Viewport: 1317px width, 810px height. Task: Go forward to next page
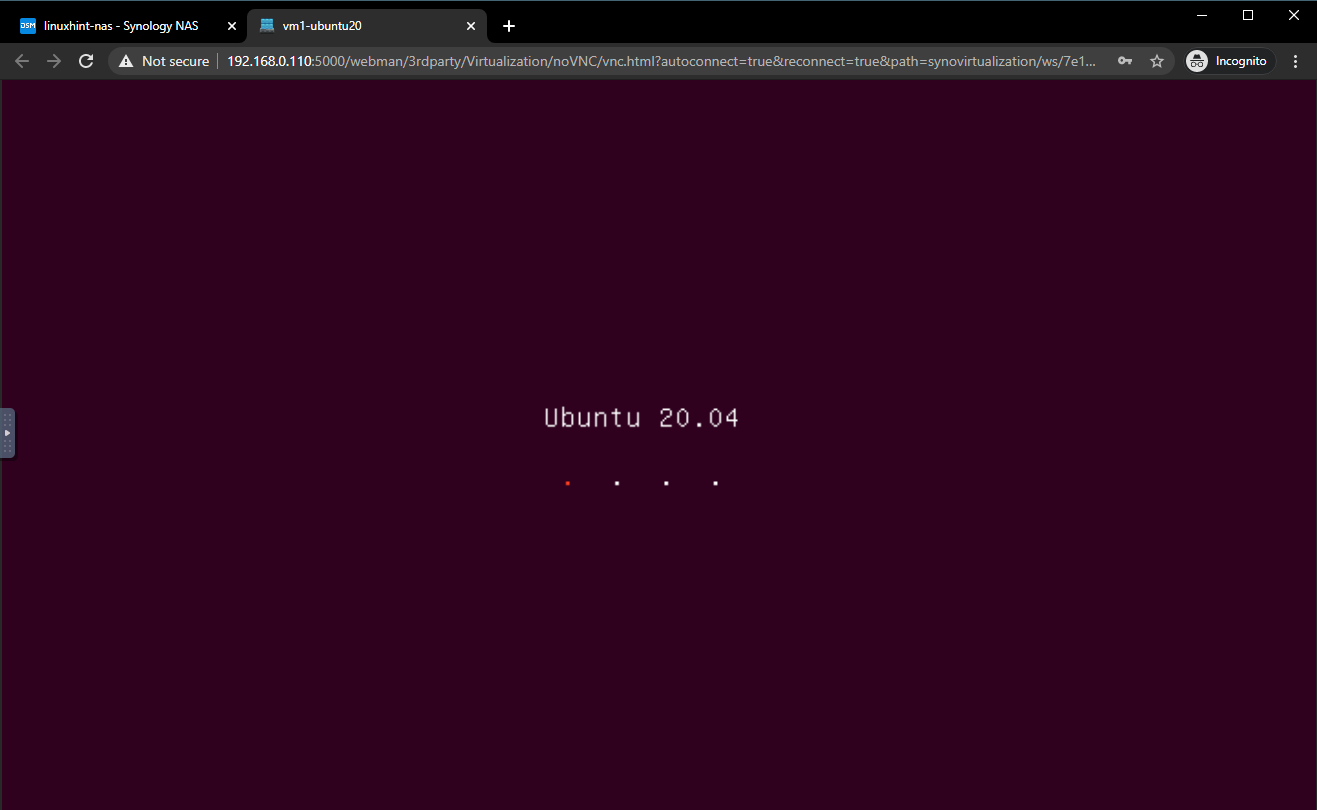pyautogui.click(x=54, y=61)
